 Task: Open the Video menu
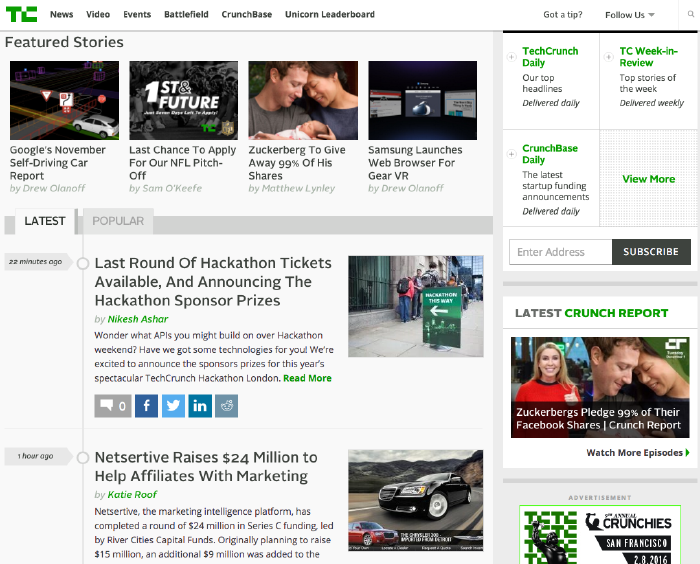pyautogui.click(x=98, y=14)
